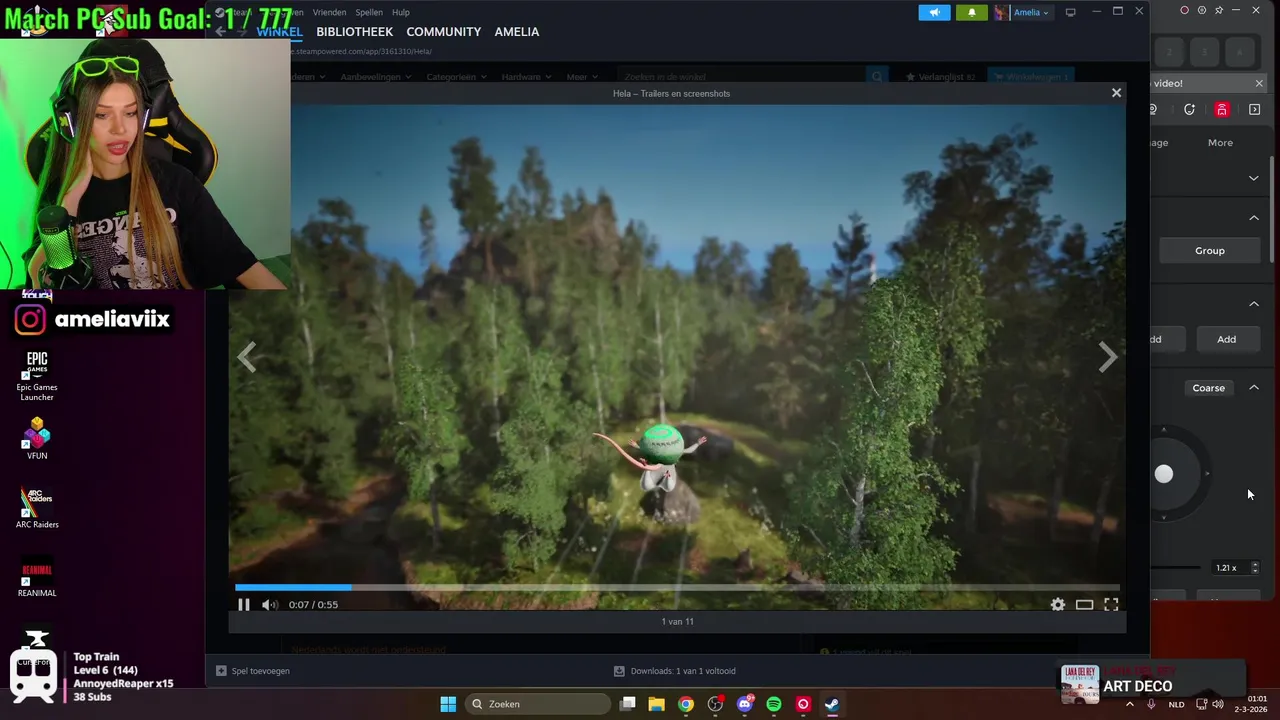Open the Steam announcements megaphone button
This screenshot has height=720, width=1280.
click(934, 12)
